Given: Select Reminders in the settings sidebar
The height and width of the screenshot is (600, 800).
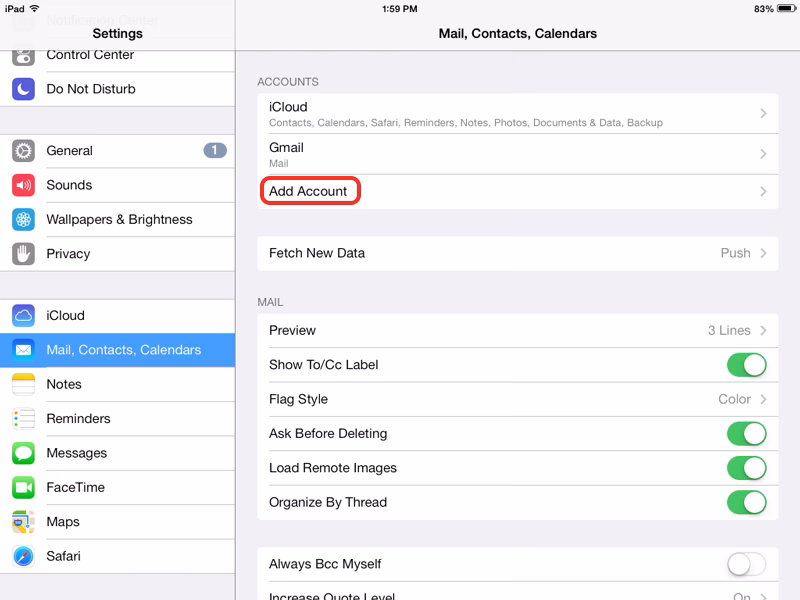Looking at the screenshot, I should [78, 419].
